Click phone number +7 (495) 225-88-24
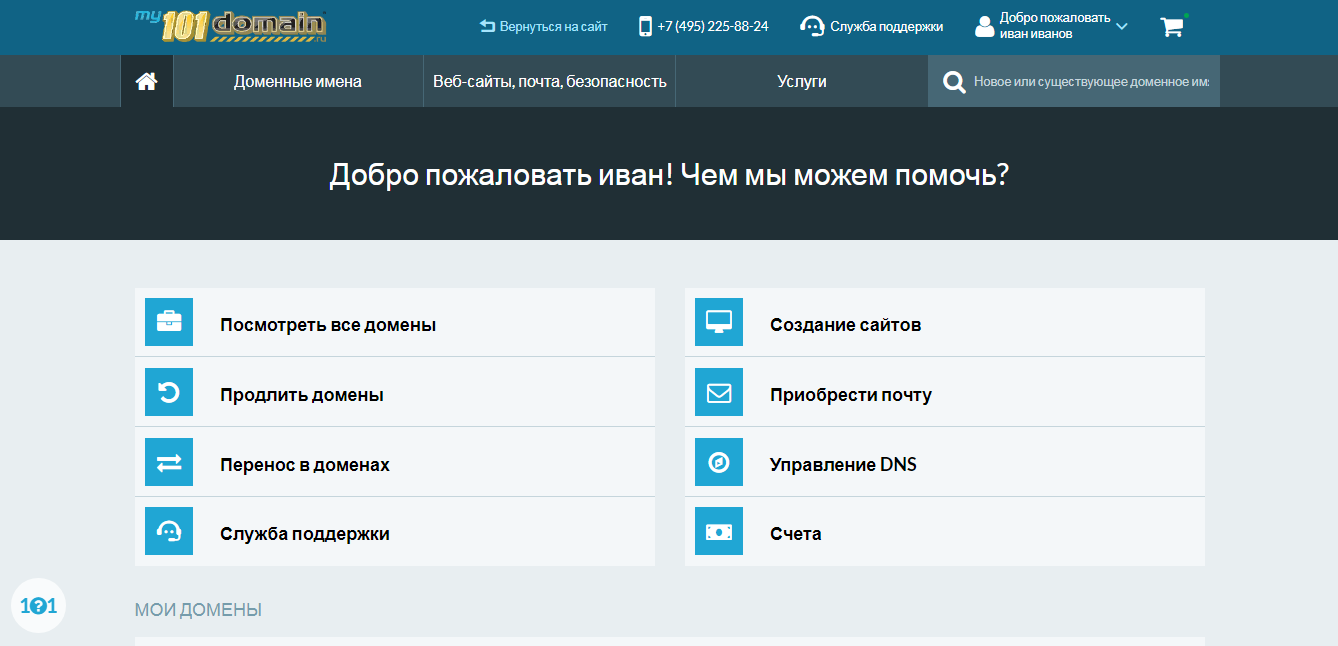Image resolution: width=1338 pixels, height=646 pixels. 715,26
